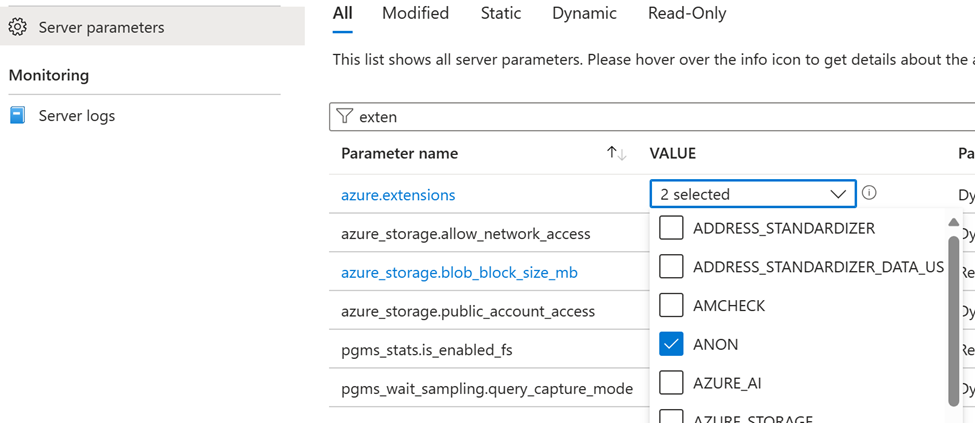Uncheck the ANON extension checkbox

point(672,344)
